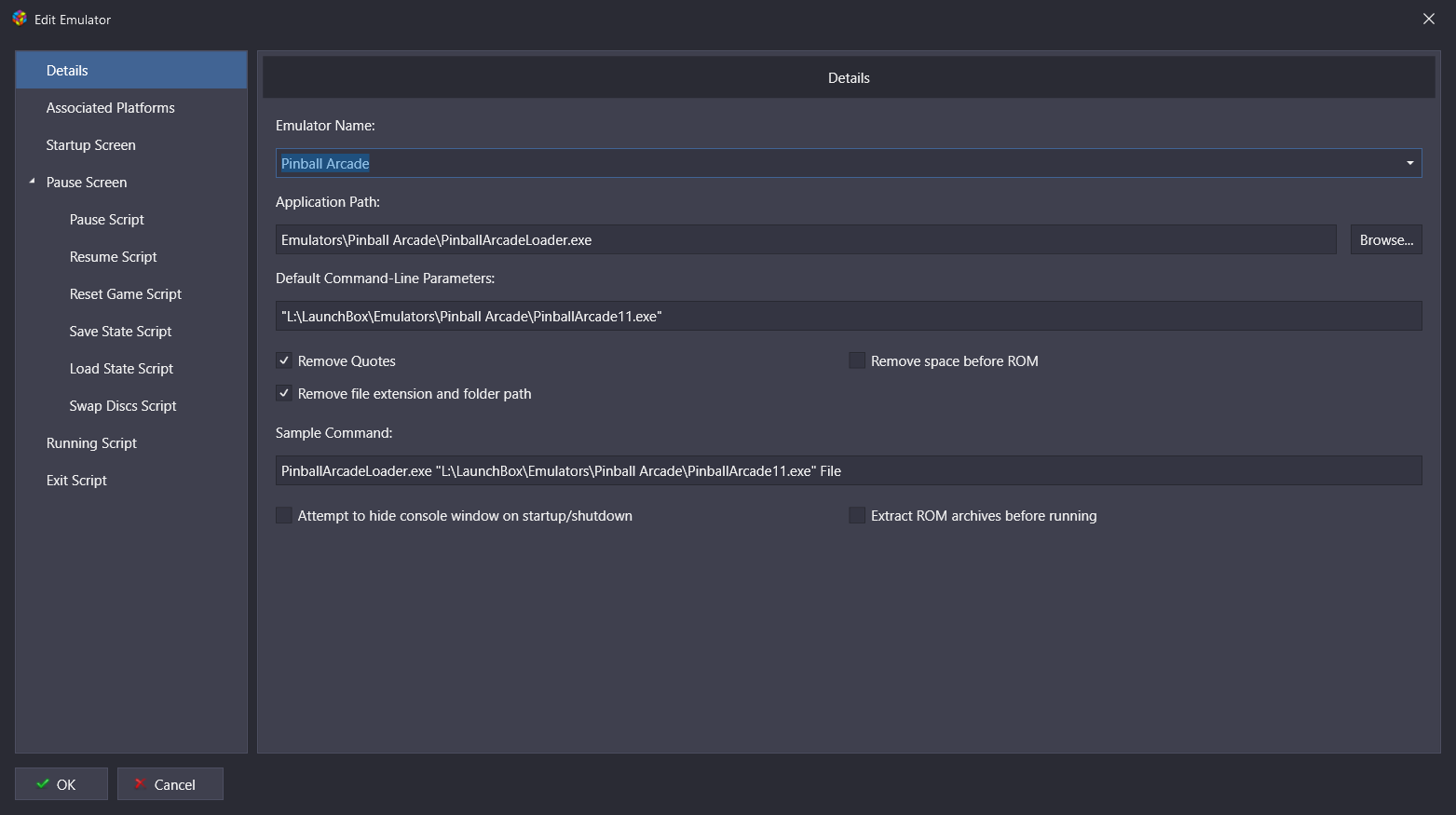Select the Details sidebar item
The width and height of the screenshot is (1456, 815).
pos(131,71)
